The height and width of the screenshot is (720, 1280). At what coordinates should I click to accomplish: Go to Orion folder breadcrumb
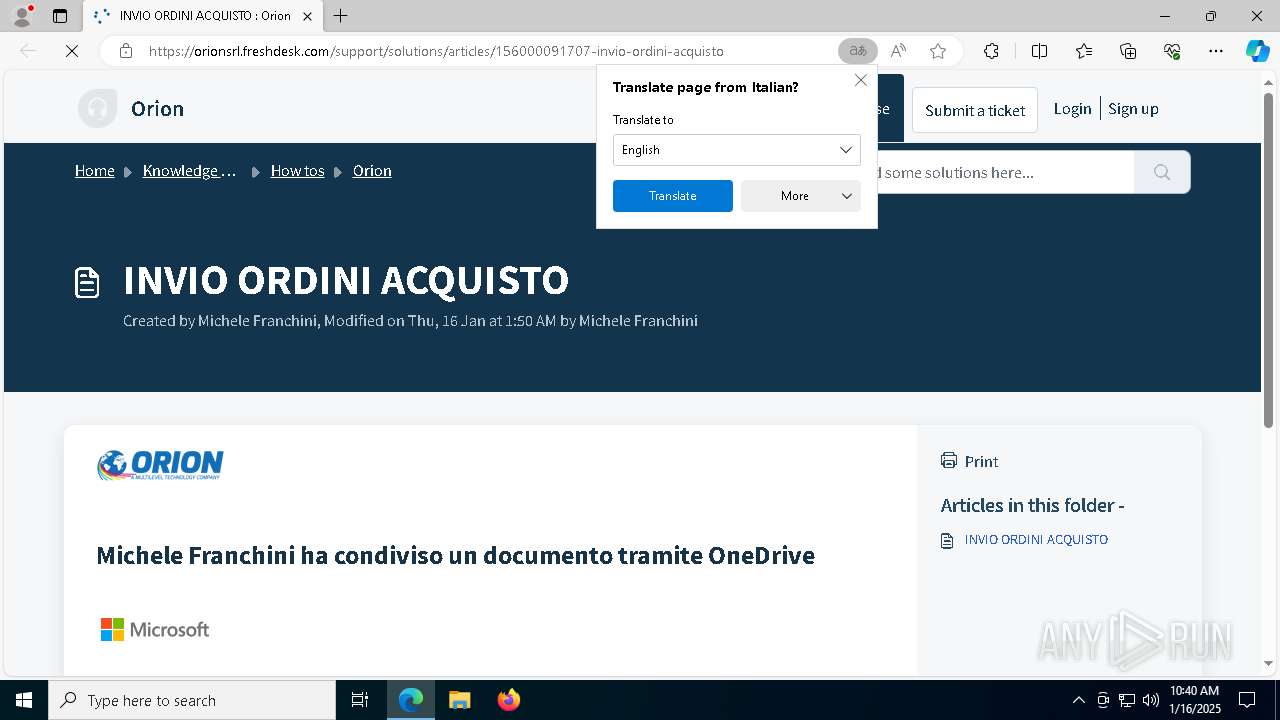click(x=372, y=171)
